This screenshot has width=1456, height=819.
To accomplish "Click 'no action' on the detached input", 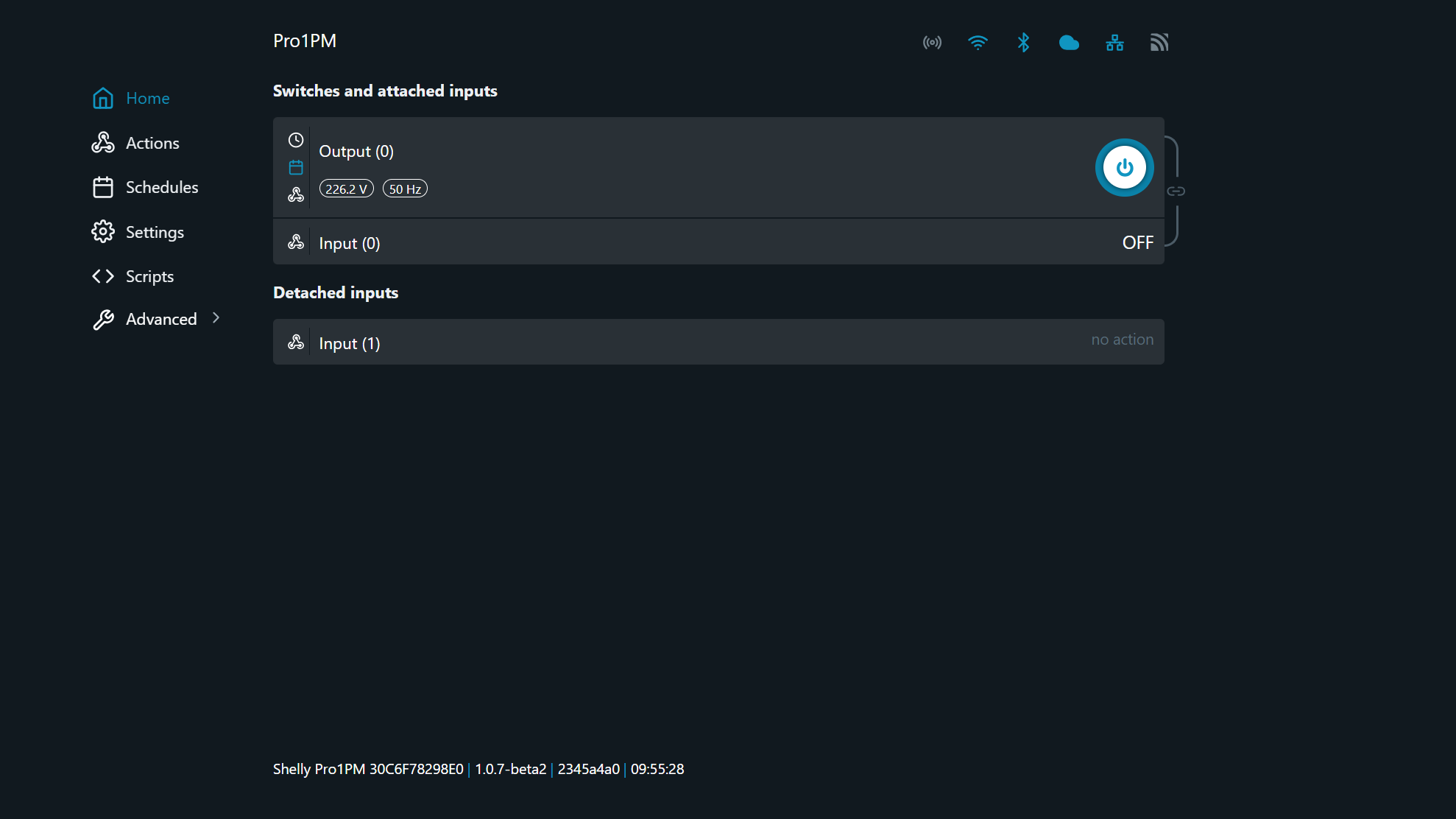I will [1122, 339].
